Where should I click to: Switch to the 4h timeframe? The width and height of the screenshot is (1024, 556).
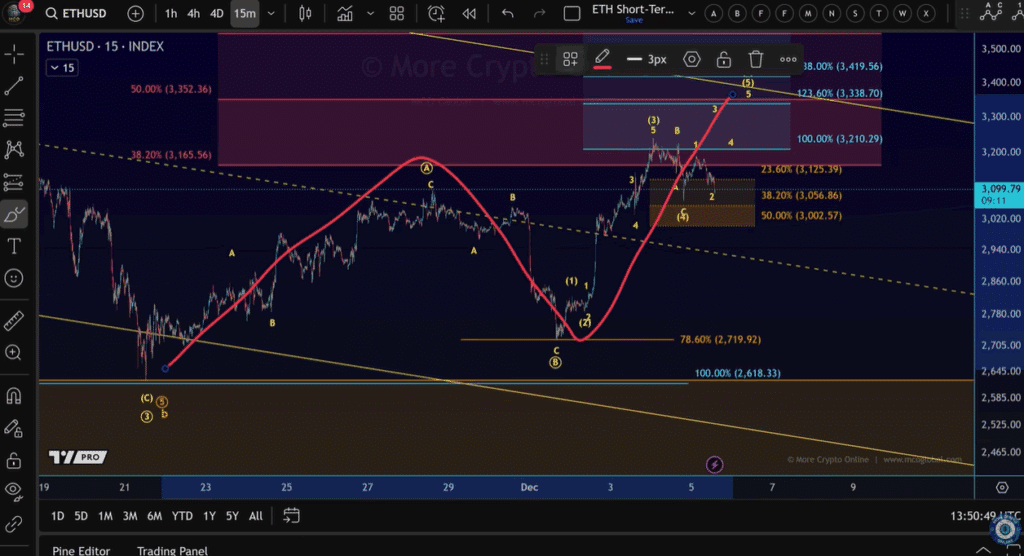[x=193, y=13]
